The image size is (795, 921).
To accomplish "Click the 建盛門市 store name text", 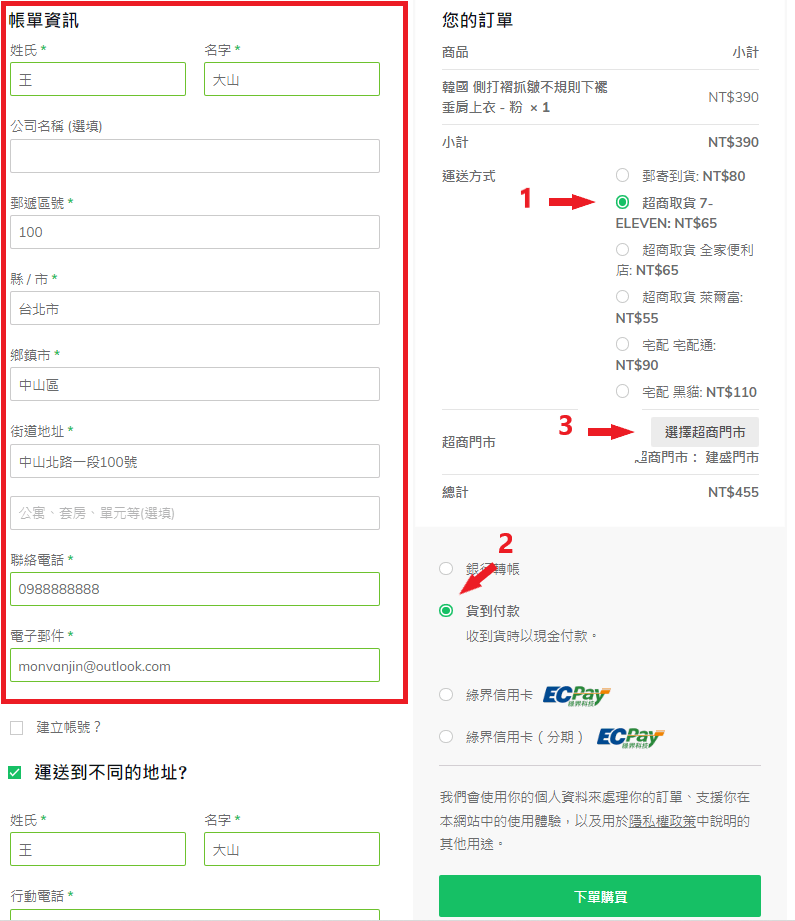I will [732, 458].
